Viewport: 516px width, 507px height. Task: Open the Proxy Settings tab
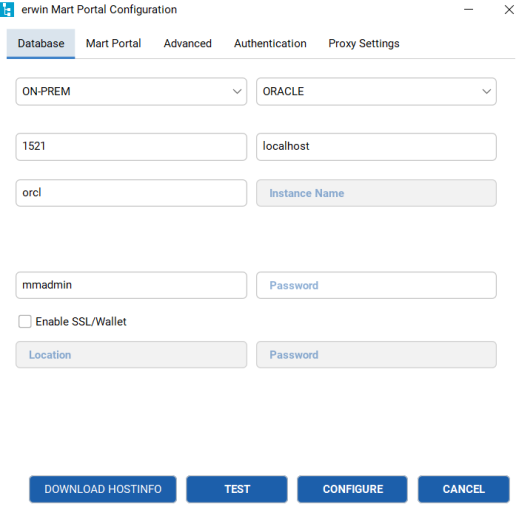[x=364, y=44]
